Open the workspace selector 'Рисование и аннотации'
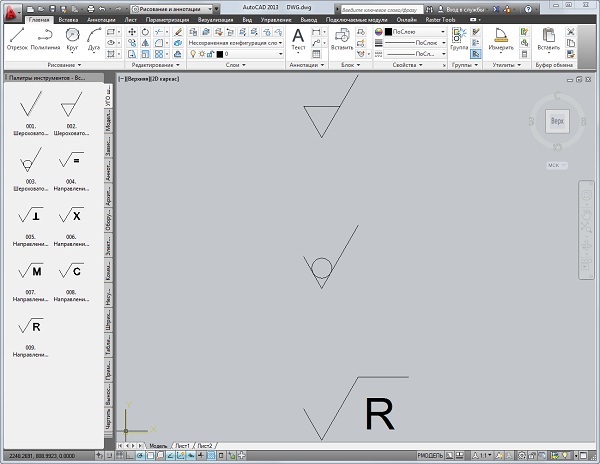Image resolution: width=600 pixels, height=464 pixels. tap(173, 7)
